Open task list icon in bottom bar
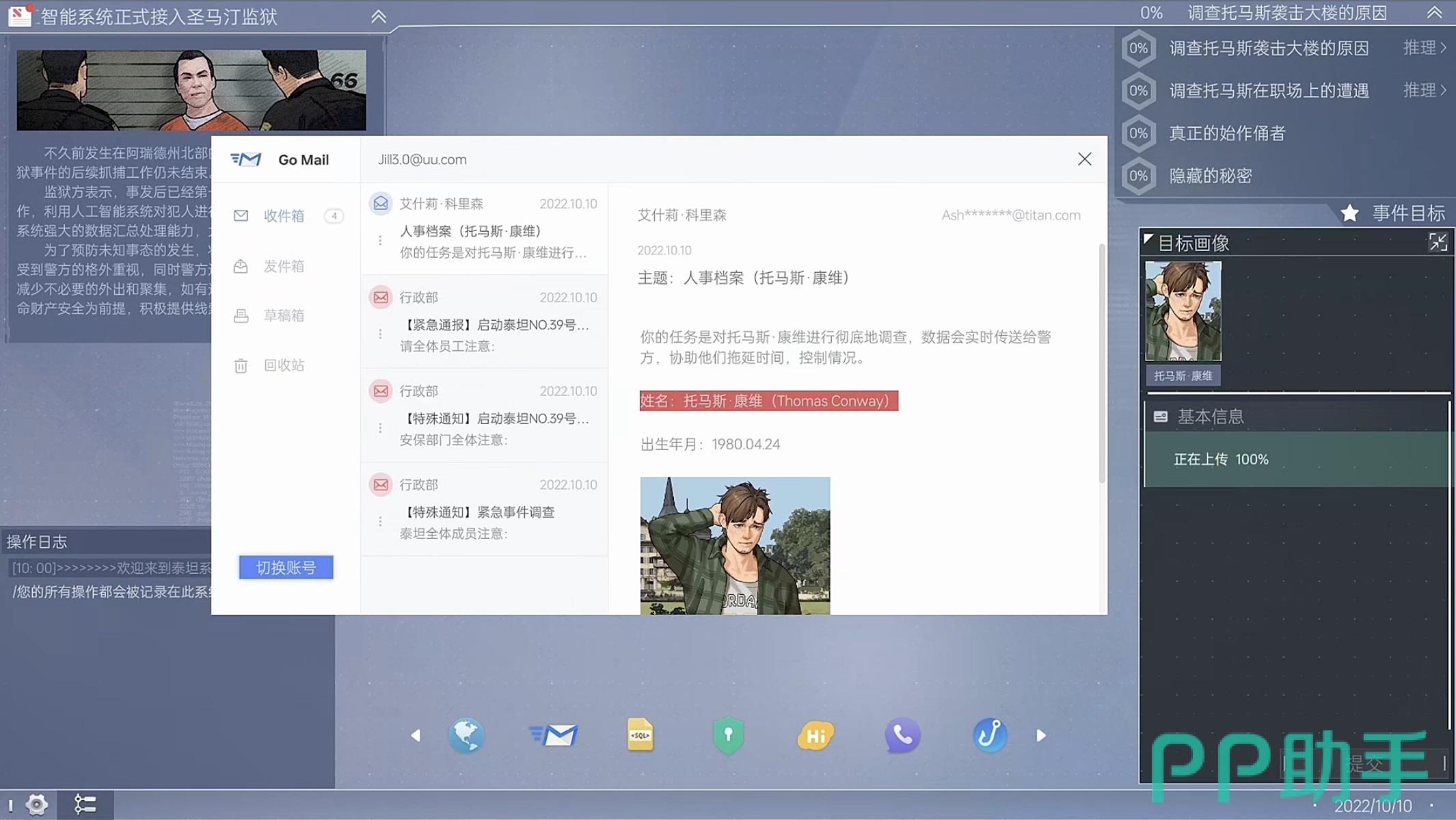The height and width of the screenshot is (820, 1456). coord(85,805)
